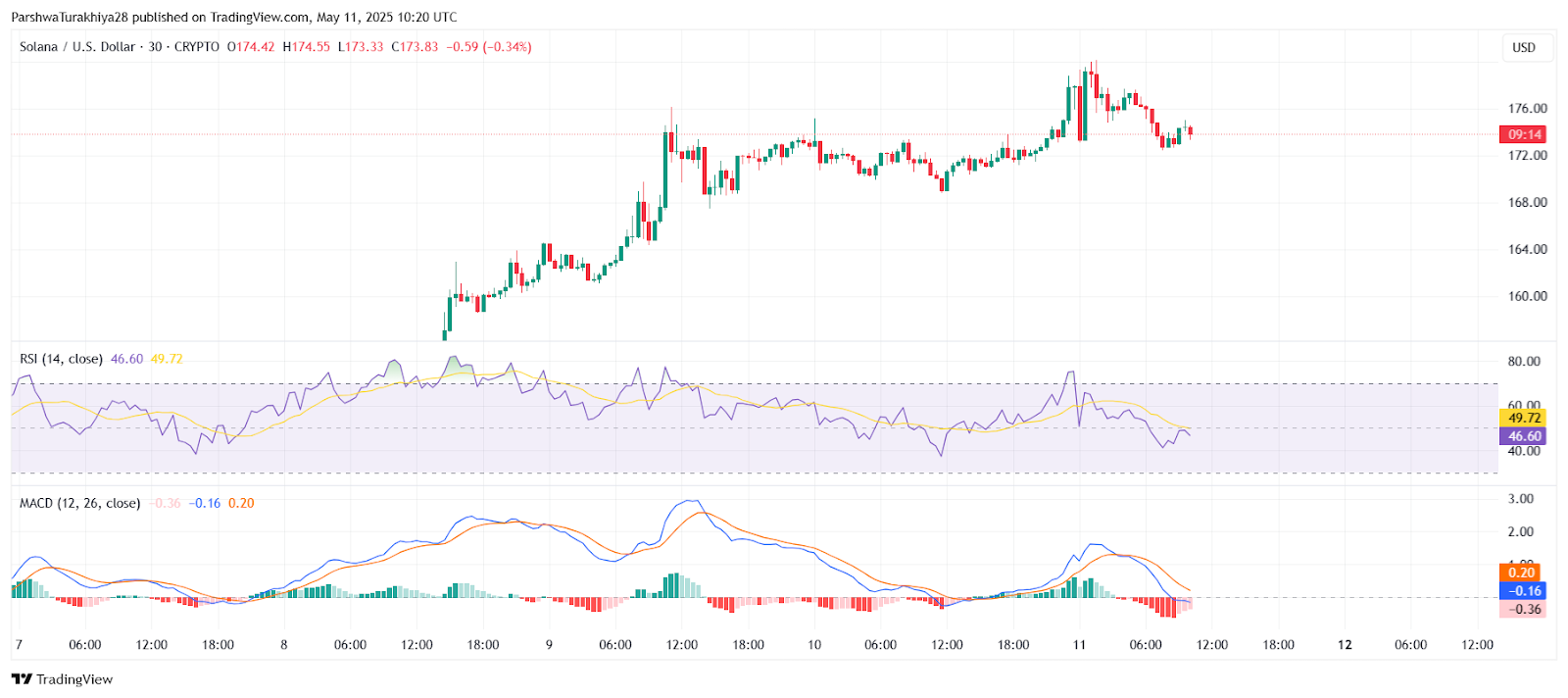This screenshot has height=698, width=1568.
Task: Click the pink -0.36 histogram value tag
Action: click(1523, 609)
